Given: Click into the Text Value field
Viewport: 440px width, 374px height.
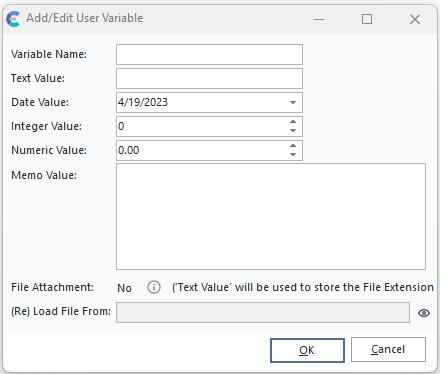Looking at the screenshot, I should (x=209, y=78).
